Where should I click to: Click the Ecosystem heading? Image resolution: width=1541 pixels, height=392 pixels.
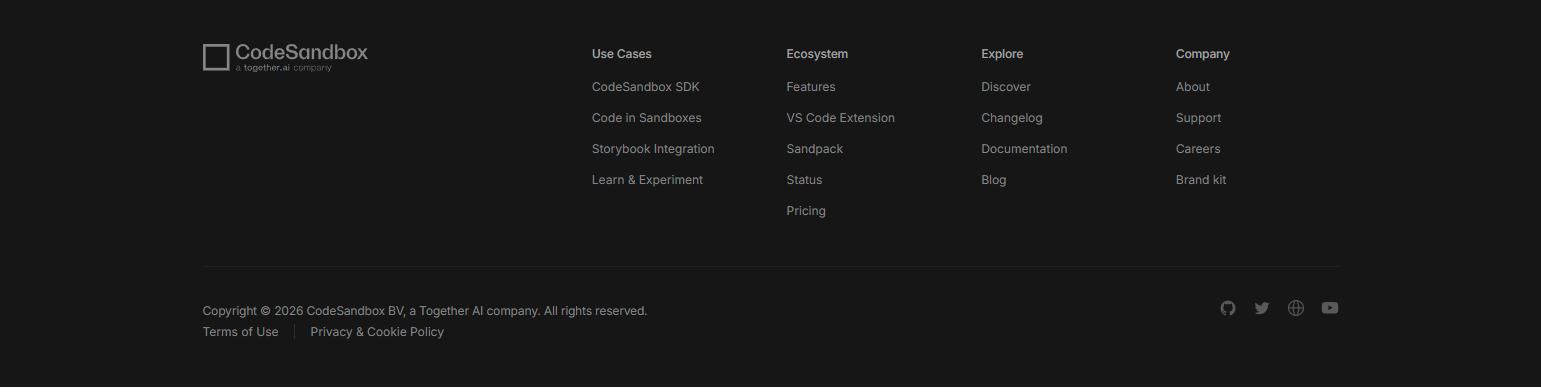point(817,54)
